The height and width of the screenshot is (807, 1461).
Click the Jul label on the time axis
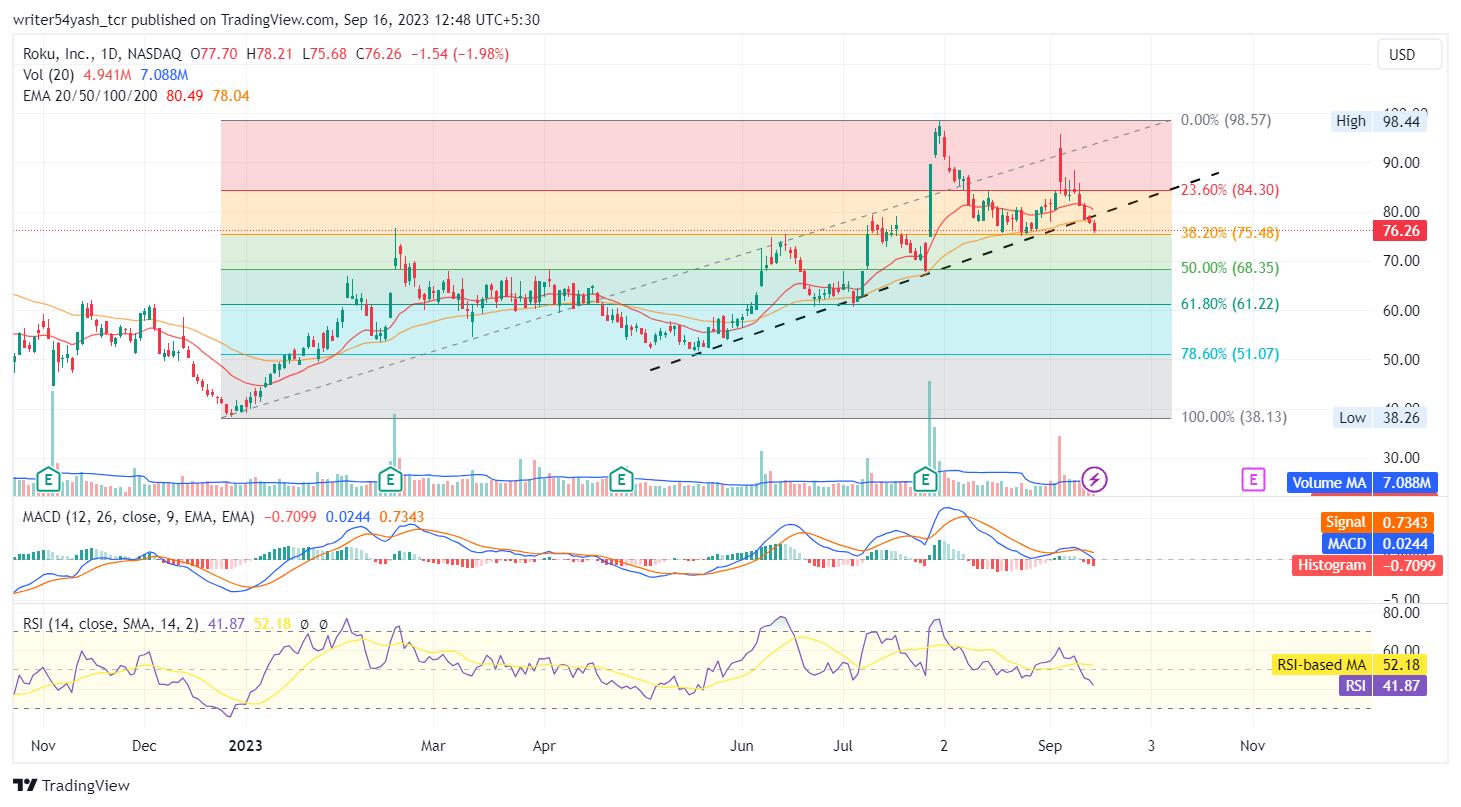pos(842,745)
